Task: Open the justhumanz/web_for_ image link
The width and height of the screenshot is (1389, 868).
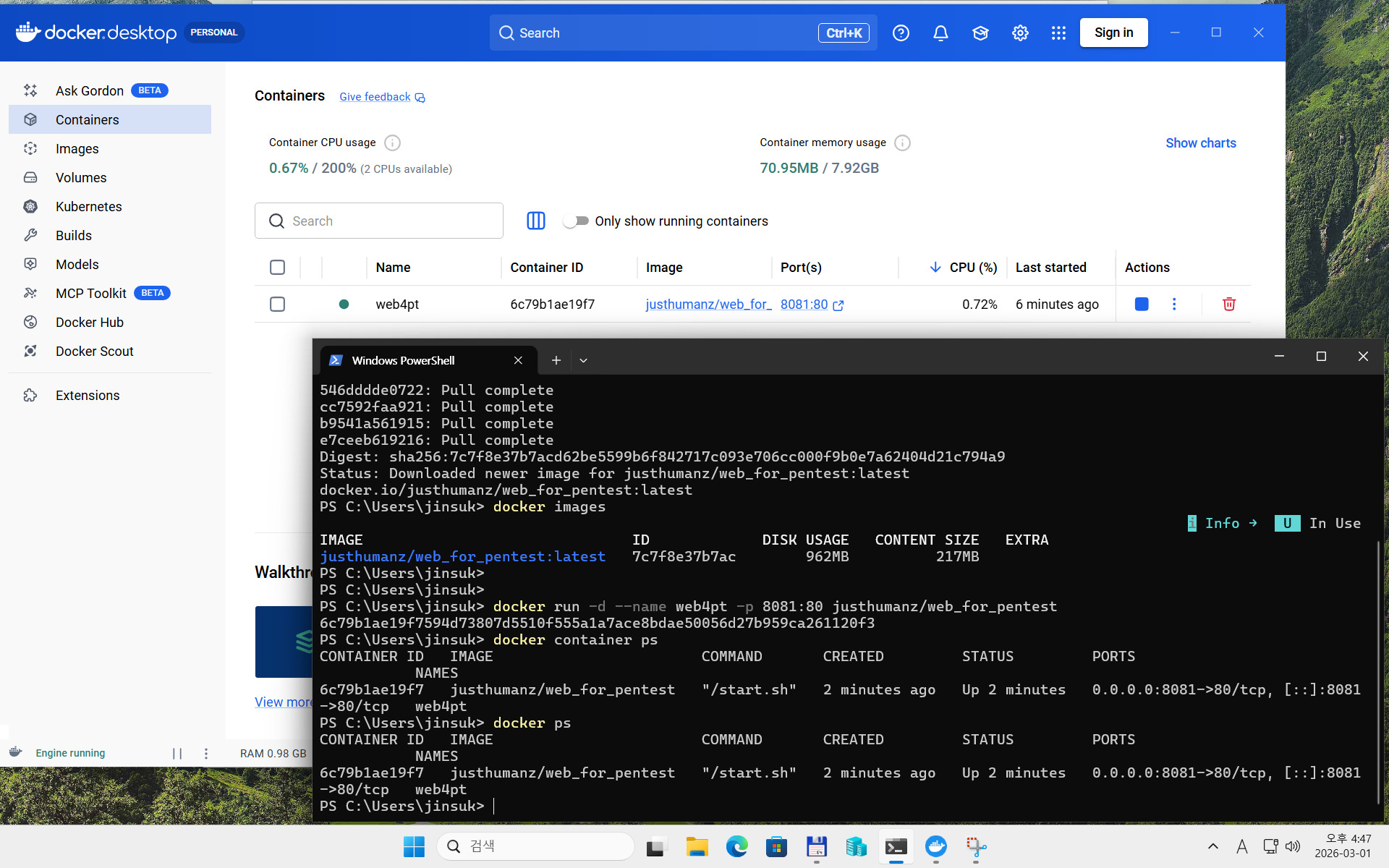Action: click(708, 305)
